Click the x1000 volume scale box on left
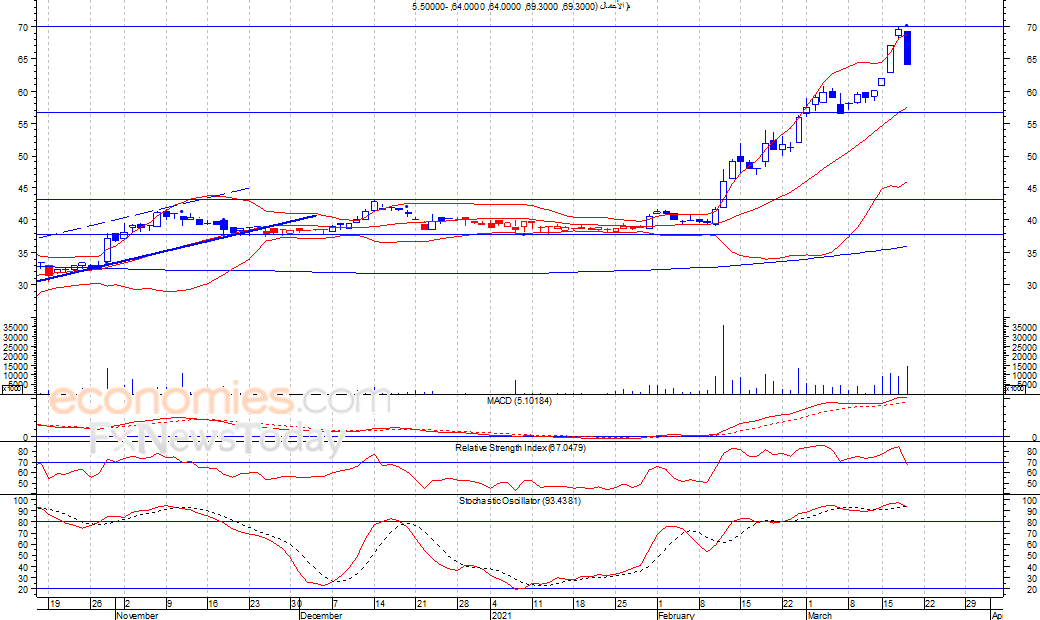 pyautogui.click(x=12, y=389)
